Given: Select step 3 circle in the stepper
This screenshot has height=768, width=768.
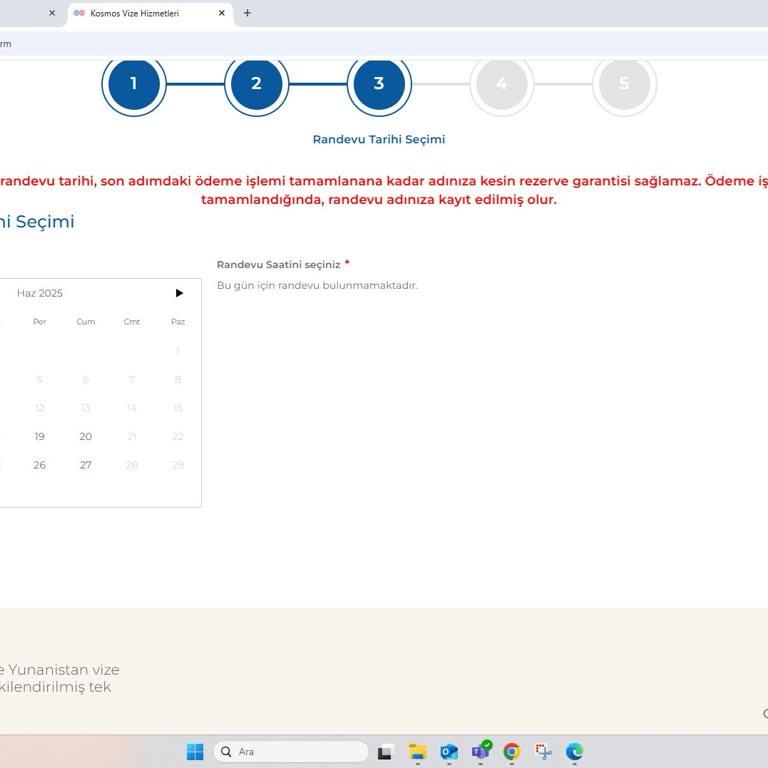Looking at the screenshot, I should pyautogui.click(x=379, y=83).
